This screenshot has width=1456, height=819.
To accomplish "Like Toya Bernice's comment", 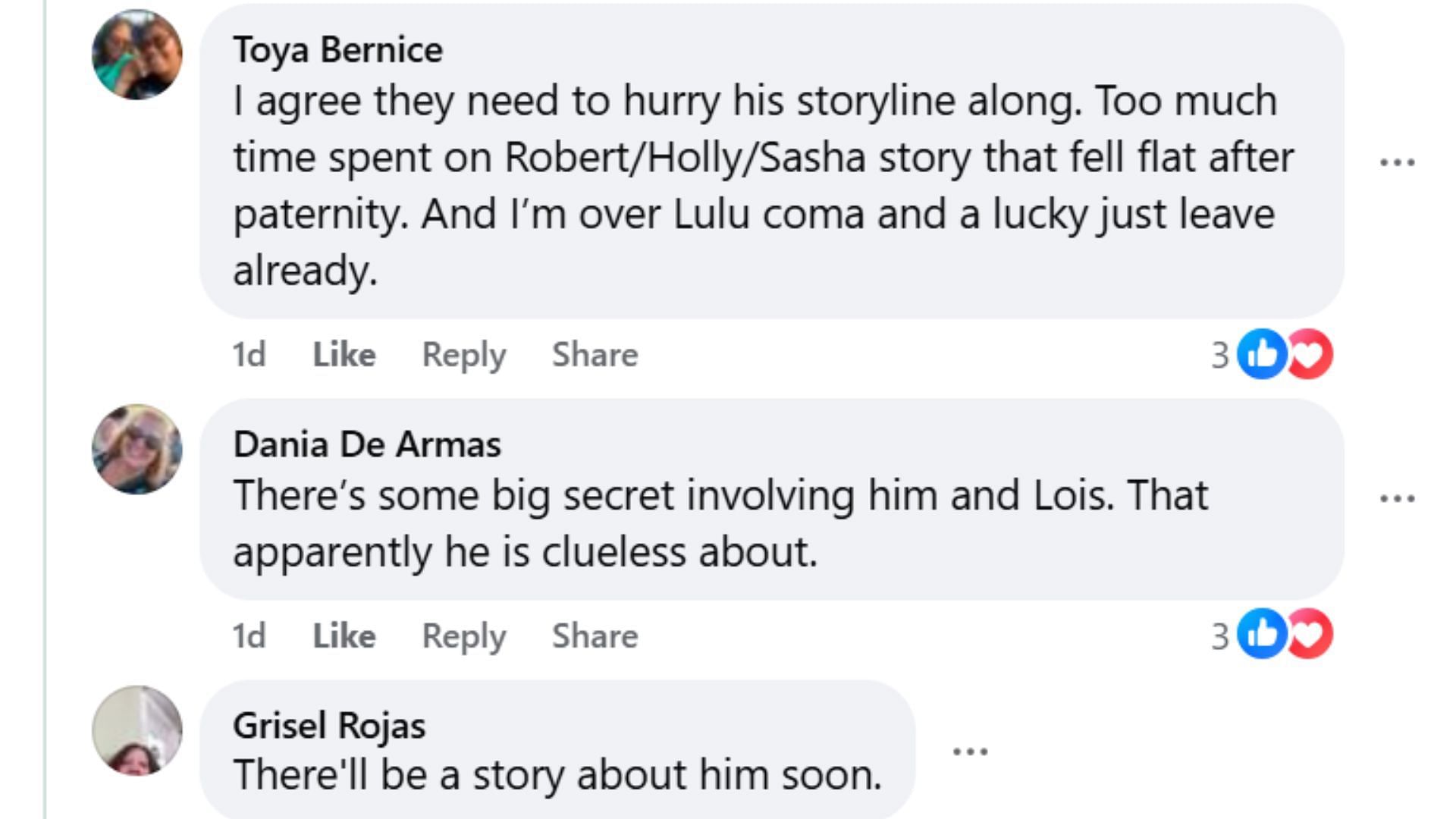I will (344, 354).
